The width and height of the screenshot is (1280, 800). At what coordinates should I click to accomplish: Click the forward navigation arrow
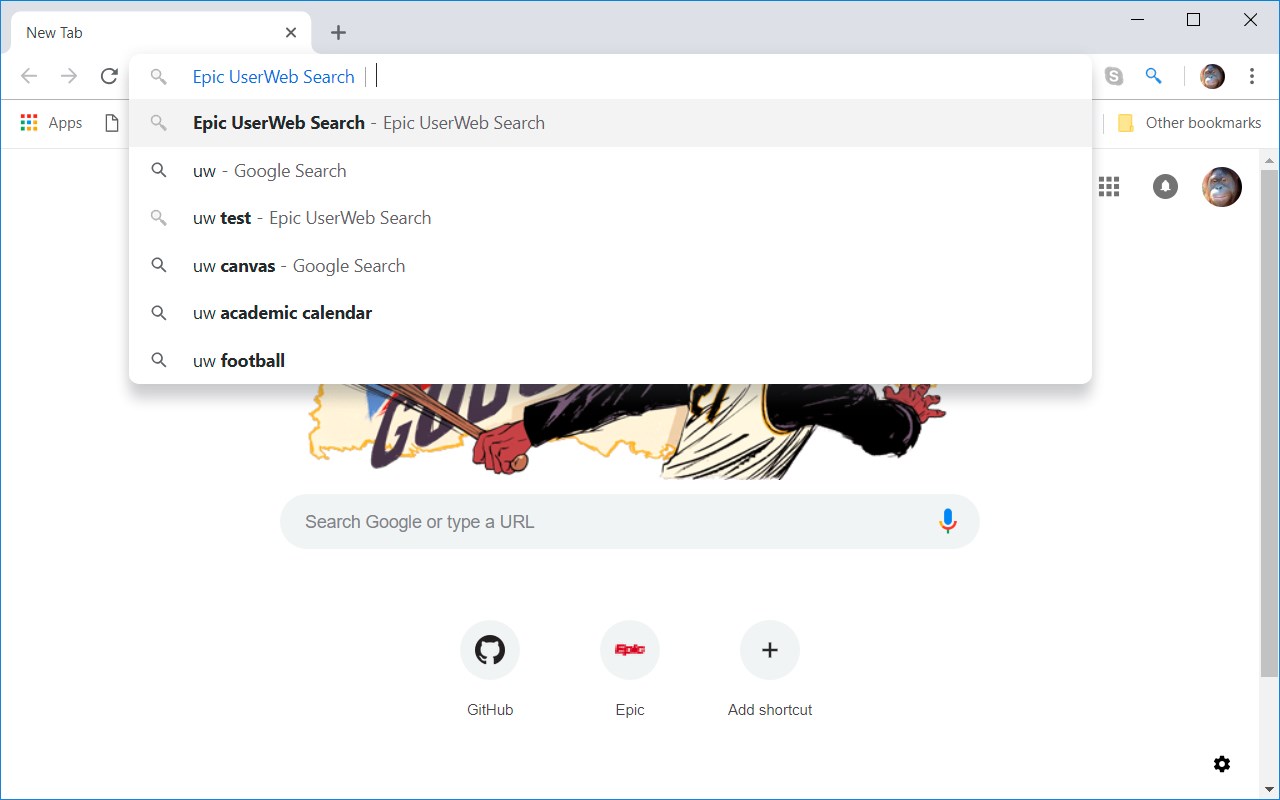(x=69, y=76)
